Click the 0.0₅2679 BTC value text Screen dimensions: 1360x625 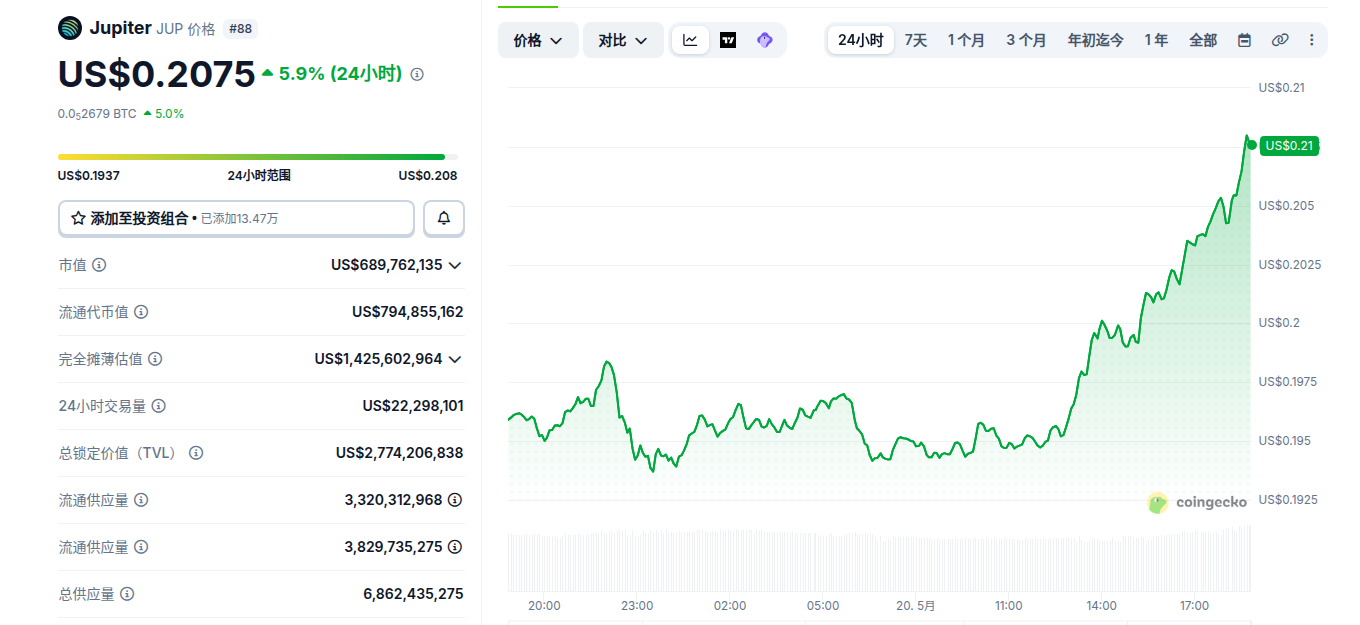[97, 114]
